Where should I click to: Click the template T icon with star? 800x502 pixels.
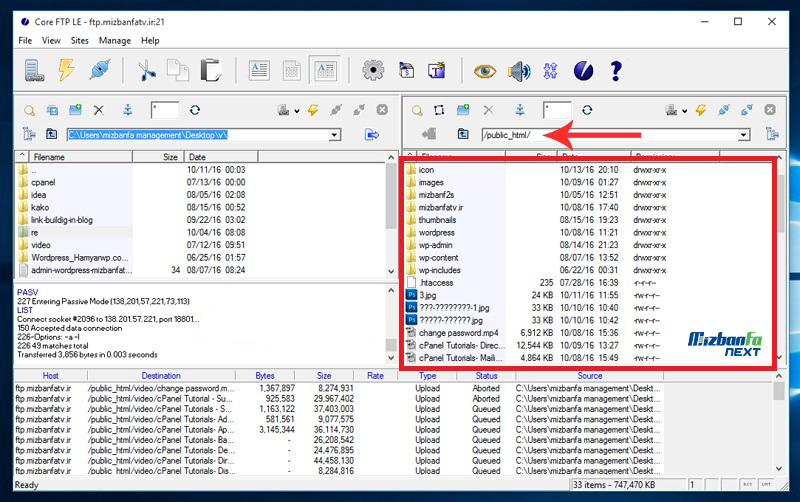(x=437, y=70)
